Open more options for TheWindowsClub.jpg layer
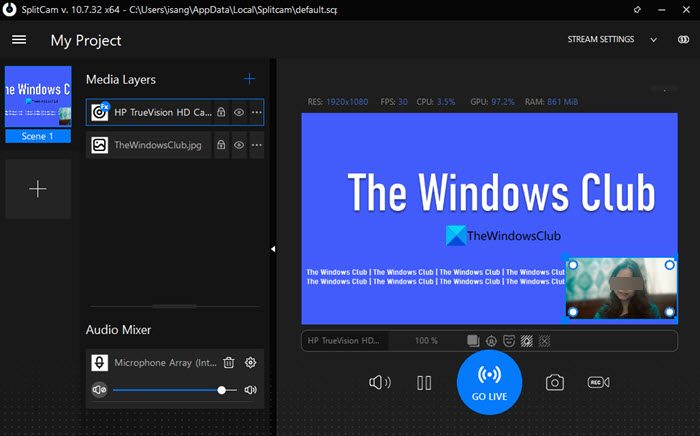700x436 pixels. coord(256,145)
